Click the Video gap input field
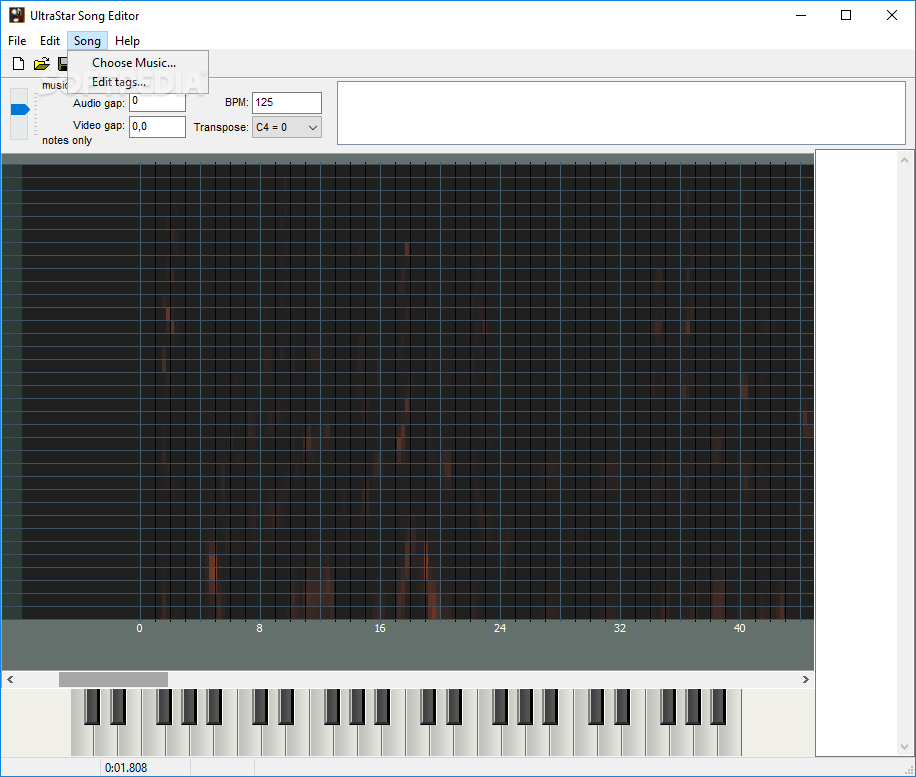 (157, 127)
